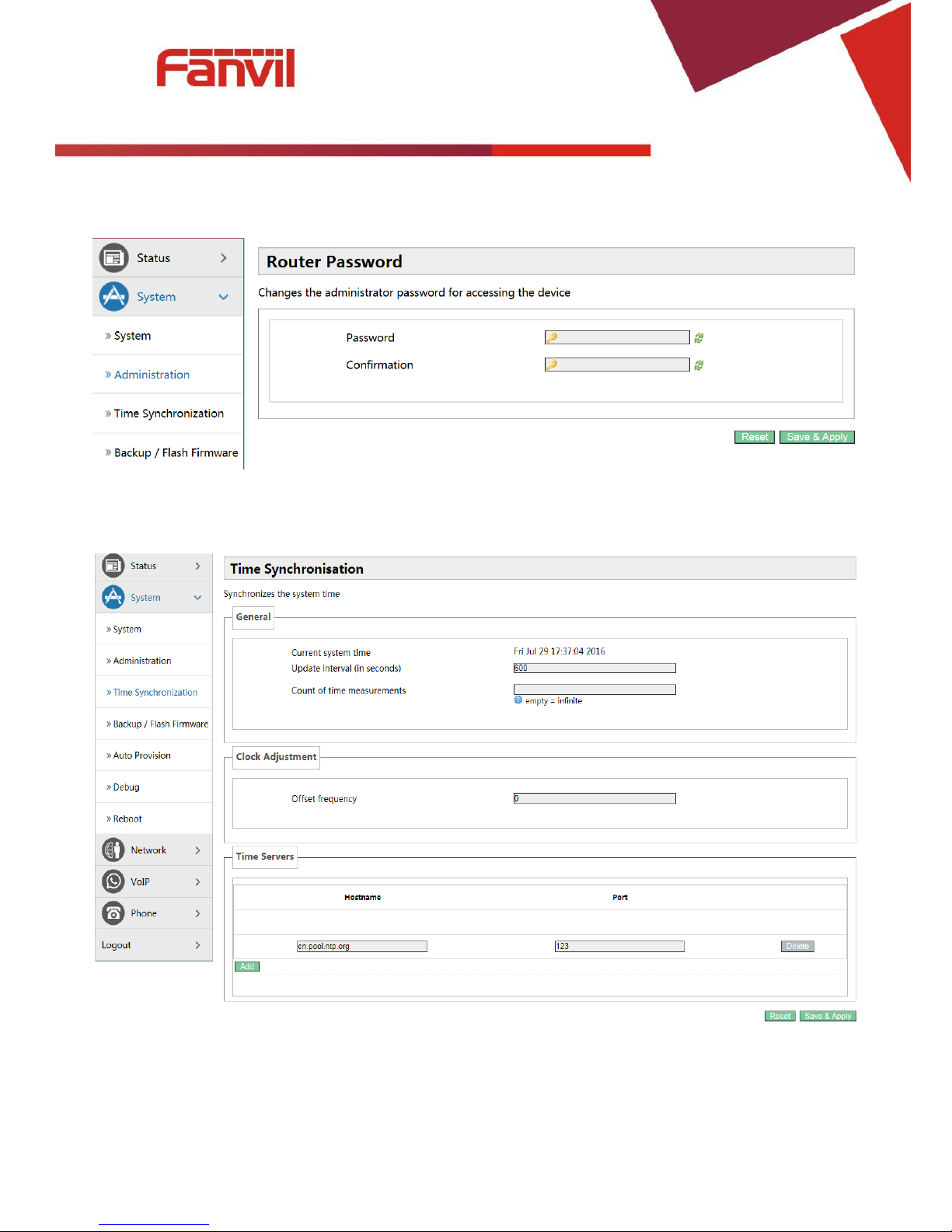Viewport: 952px width, 1232px height.
Task: Click the 'Clock Adjustment' section label
Action: 277,756
